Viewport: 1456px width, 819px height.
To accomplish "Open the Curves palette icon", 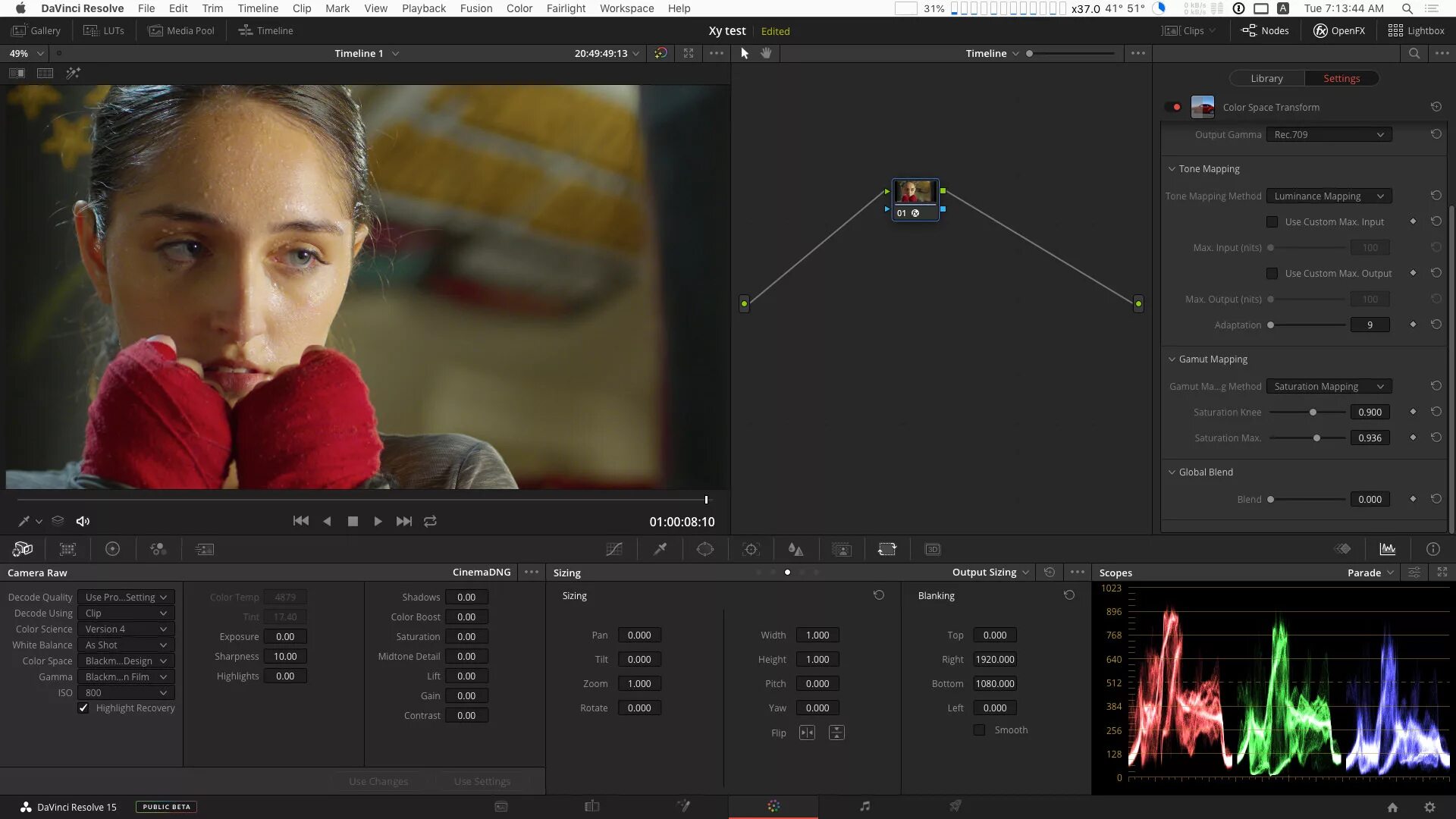I will pyautogui.click(x=614, y=549).
